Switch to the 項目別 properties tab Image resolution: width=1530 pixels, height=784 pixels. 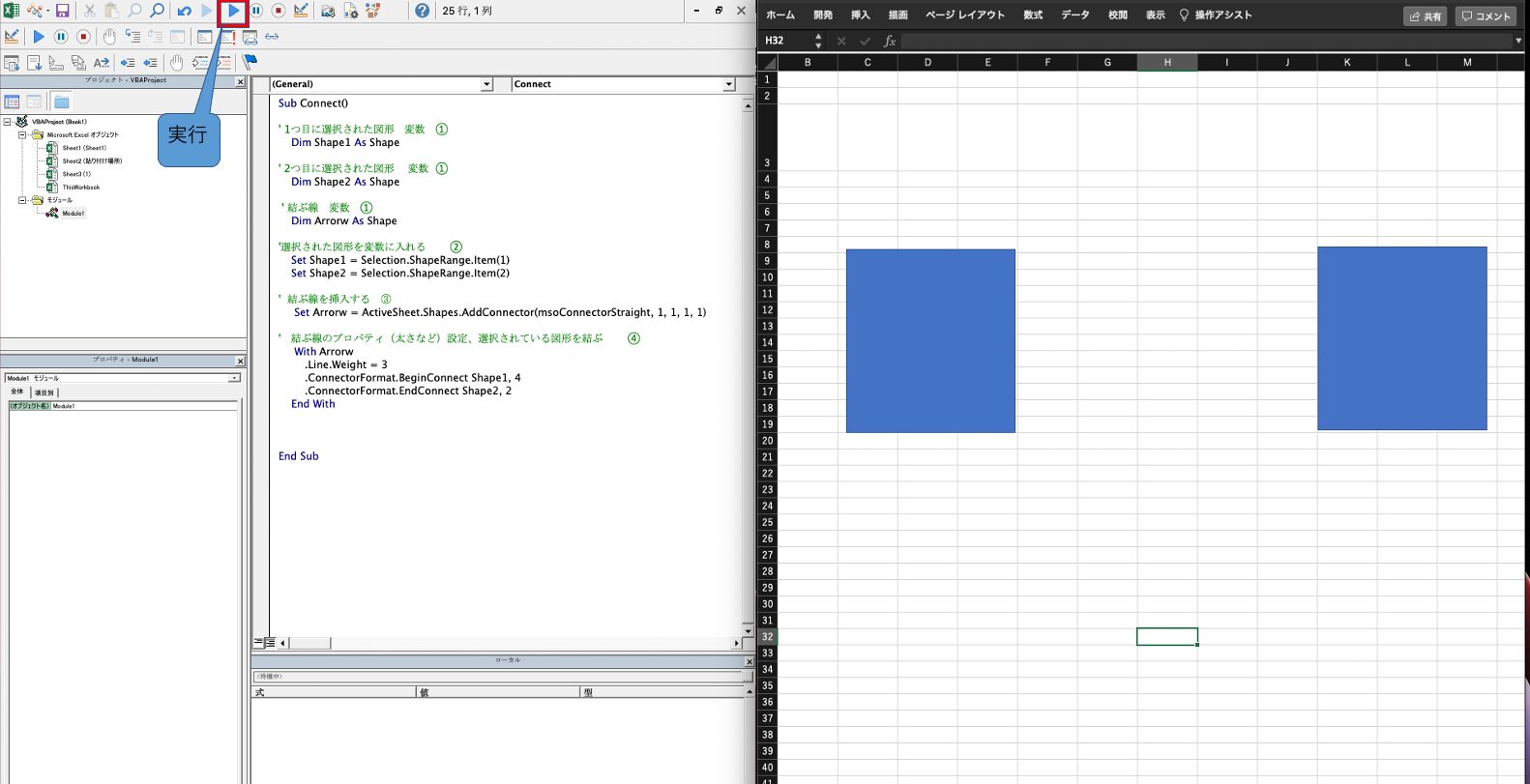pyautogui.click(x=44, y=392)
